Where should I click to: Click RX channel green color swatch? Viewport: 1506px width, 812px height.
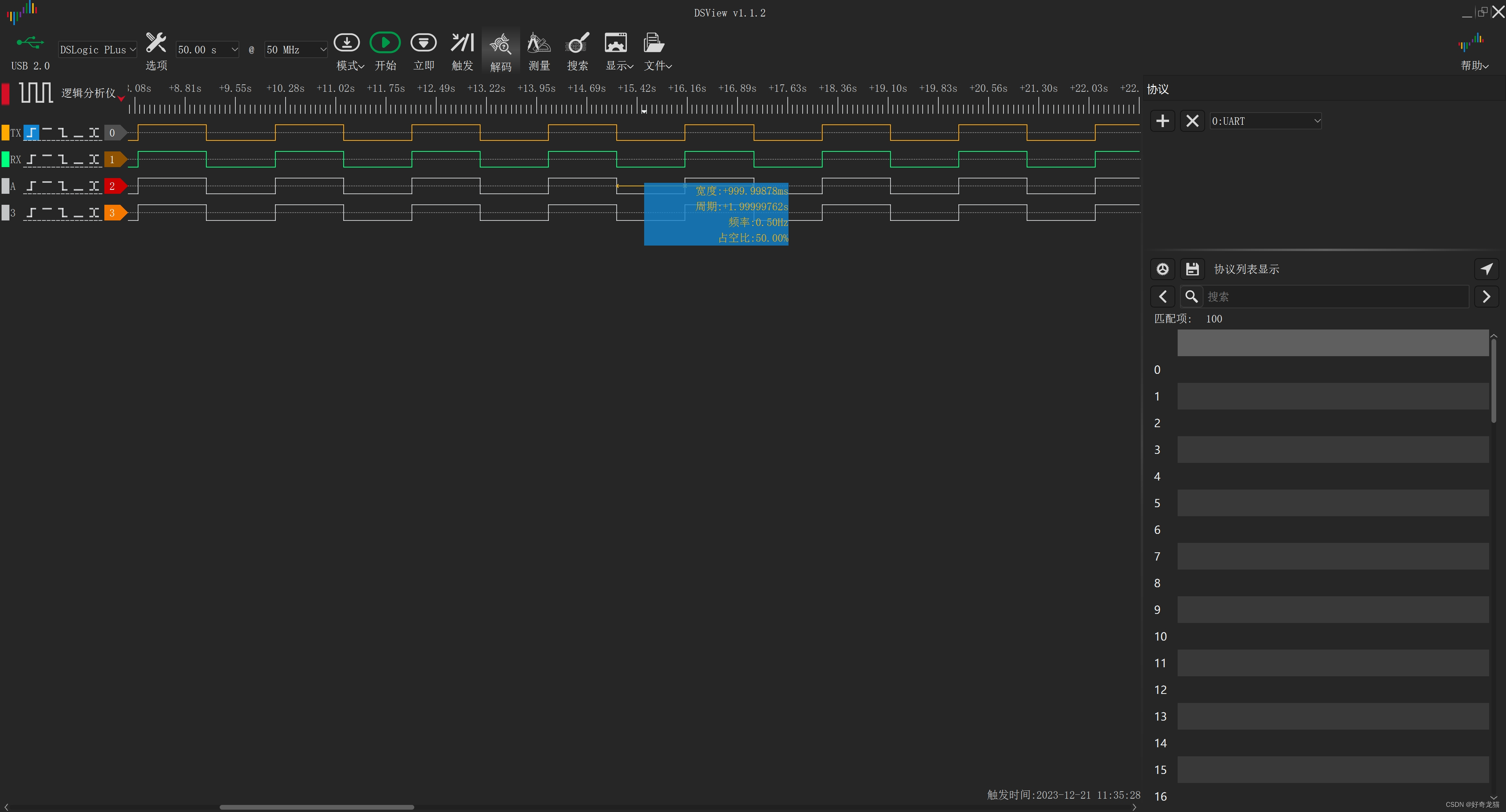point(5,160)
